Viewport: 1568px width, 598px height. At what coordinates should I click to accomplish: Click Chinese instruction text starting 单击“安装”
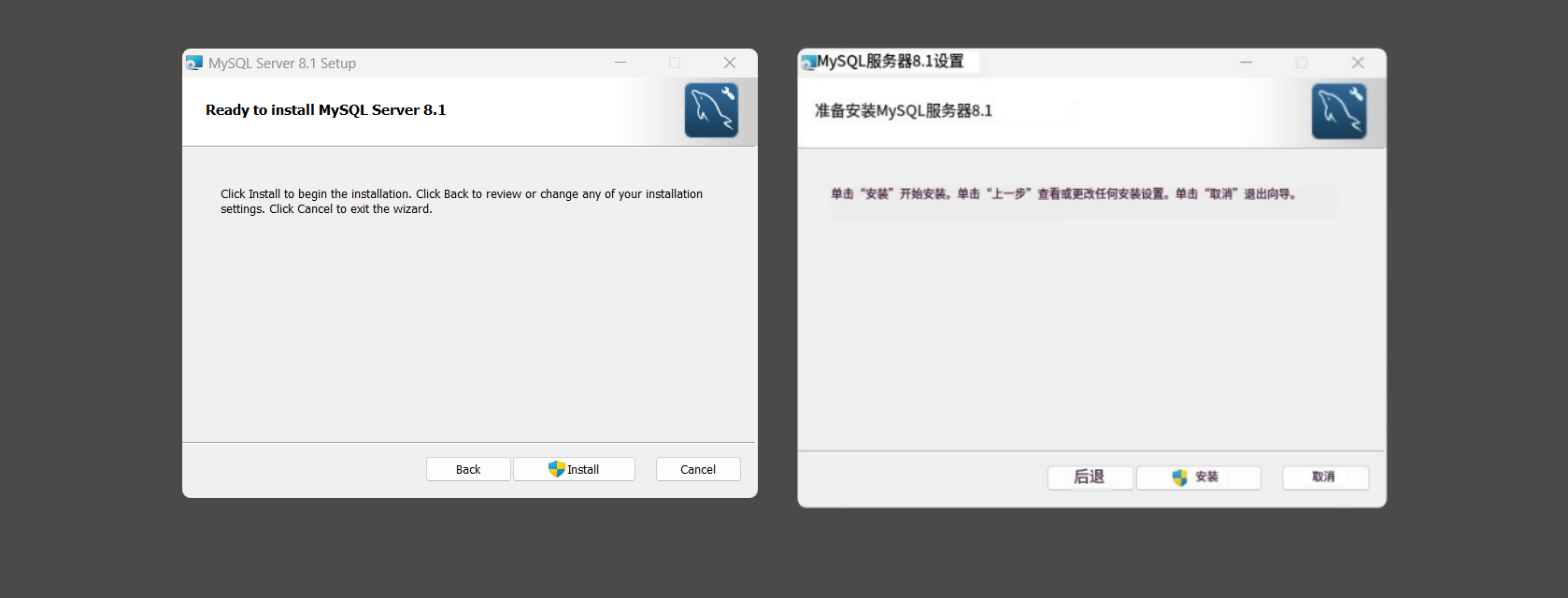pyautogui.click(x=1063, y=194)
